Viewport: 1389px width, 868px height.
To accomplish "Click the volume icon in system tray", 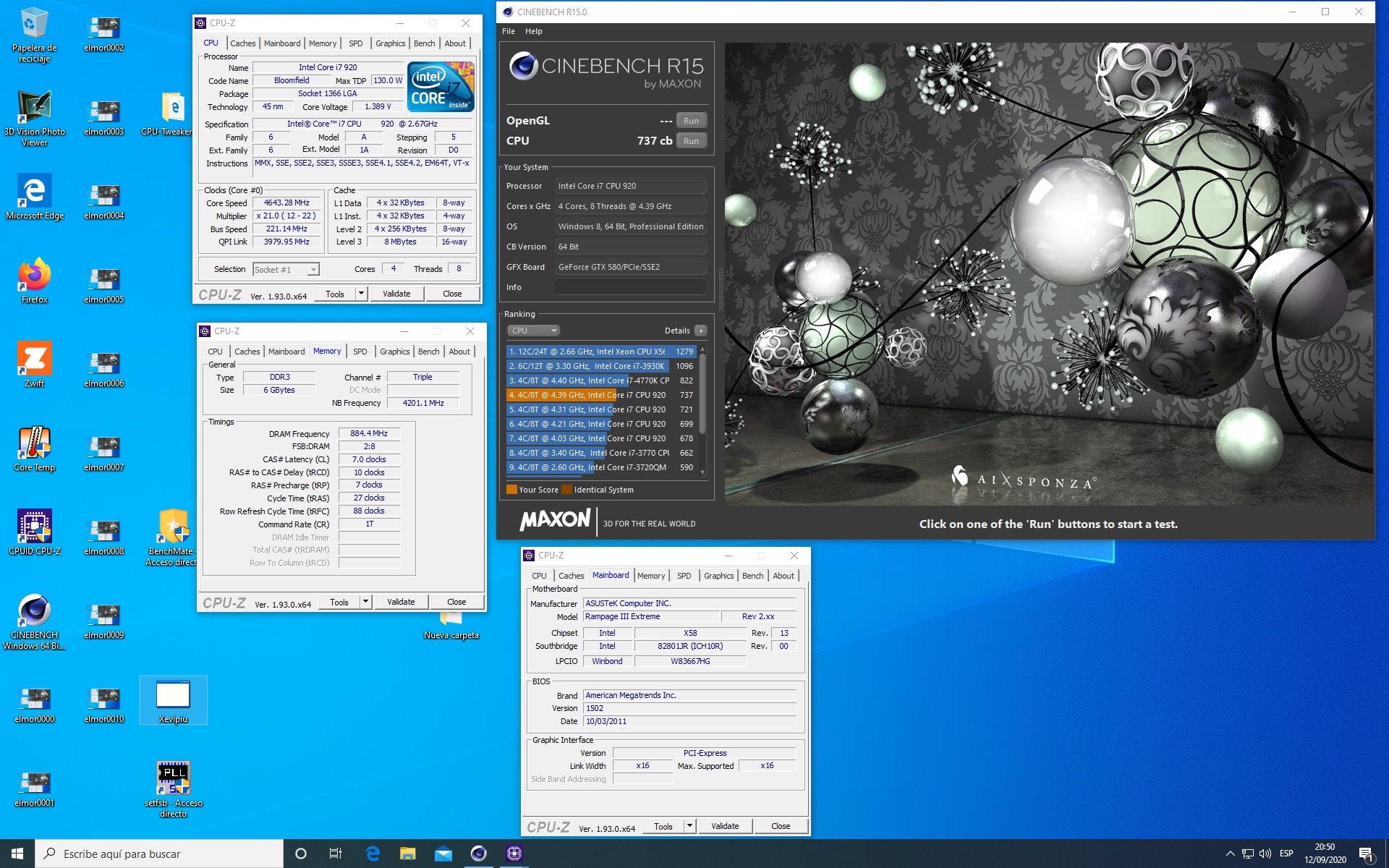I will pos(1265,854).
